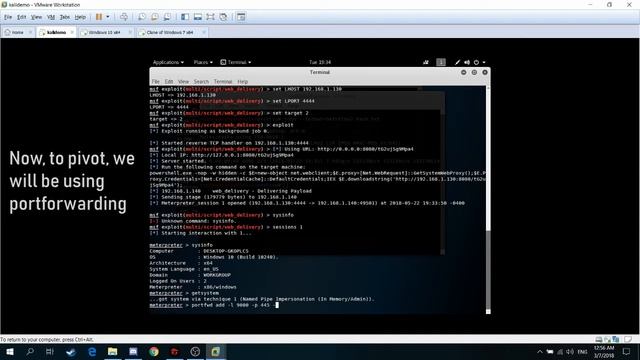Click the portfwd command line in terminal
This screenshot has height=360, width=640.
[x=214, y=305]
